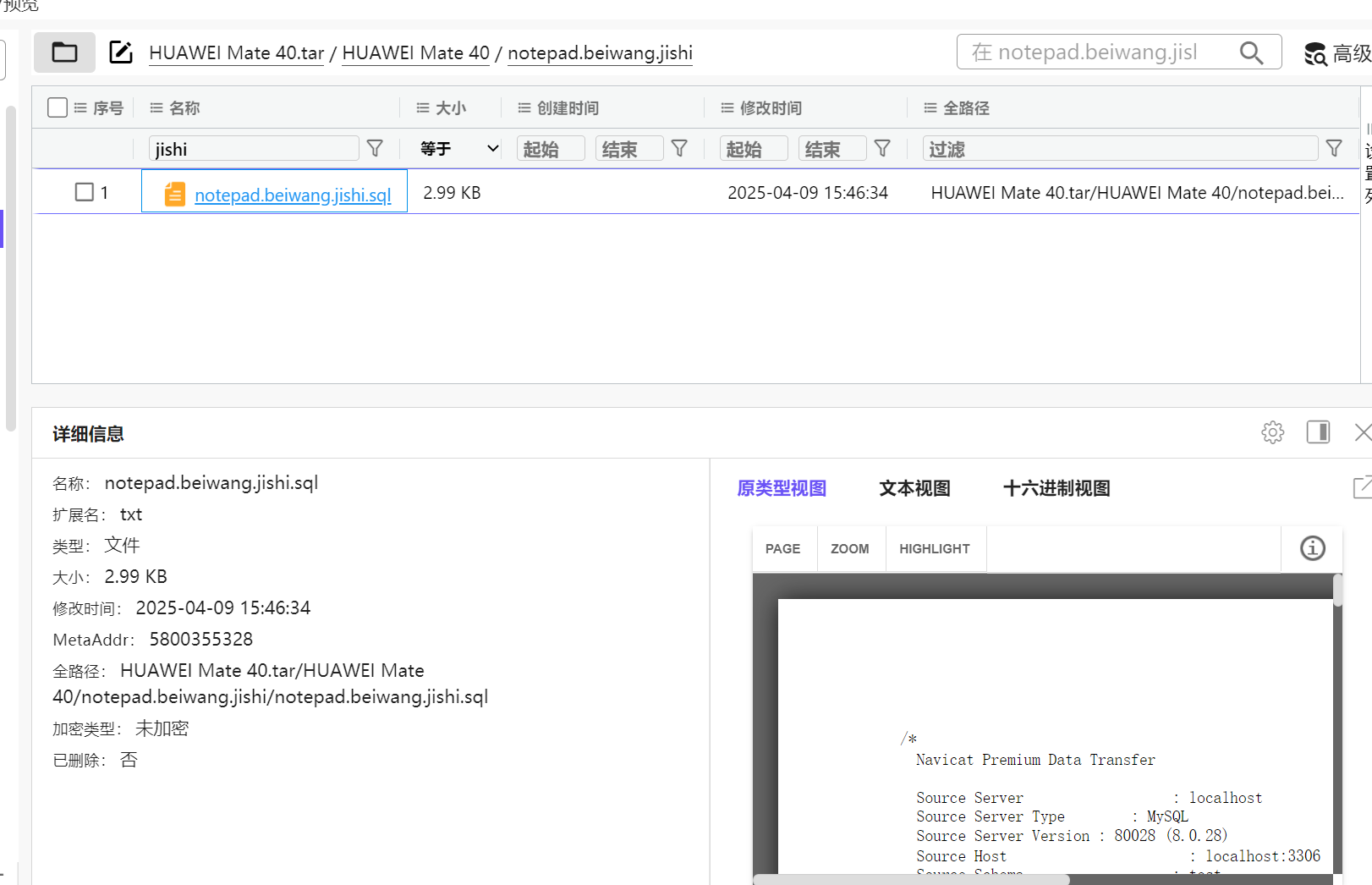The image size is (1372, 885).
Task: Switch to the text view tab
Action: tap(914, 488)
